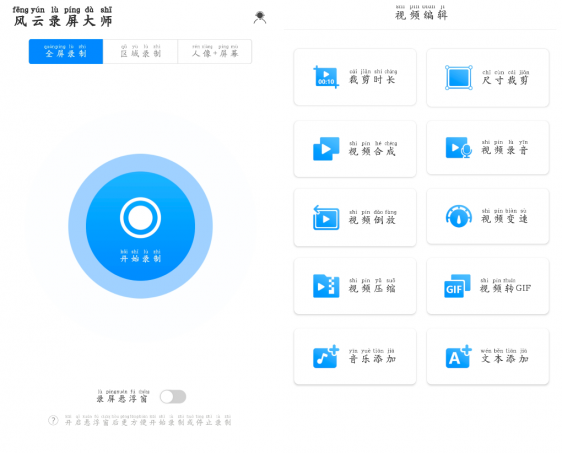Click the 视频编辑 page header
562x453 pixels.
(421, 12)
